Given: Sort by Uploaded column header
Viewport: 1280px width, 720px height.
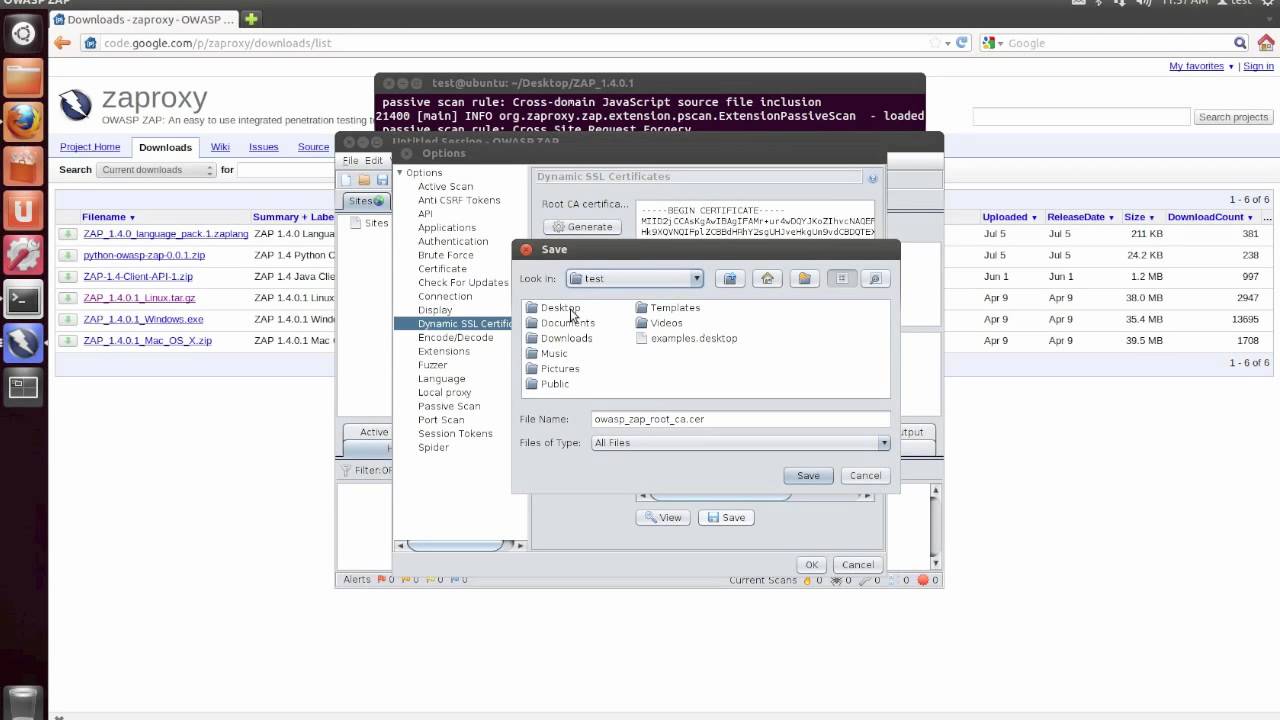Looking at the screenshot, I should pos(1009,217).
